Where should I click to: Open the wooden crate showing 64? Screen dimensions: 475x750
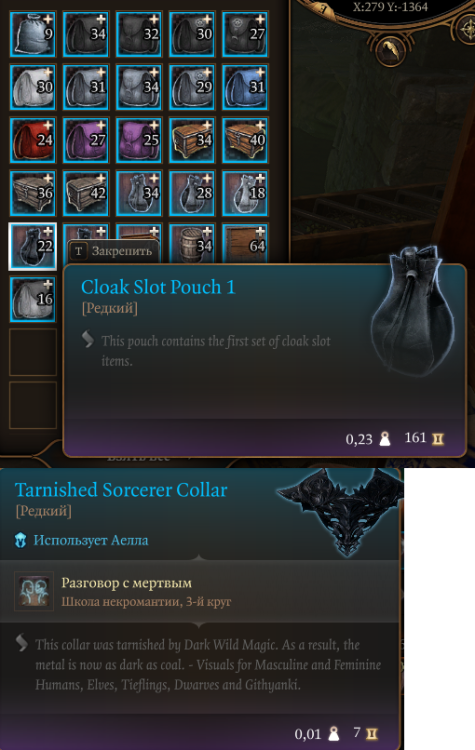(x=245, y=244)
